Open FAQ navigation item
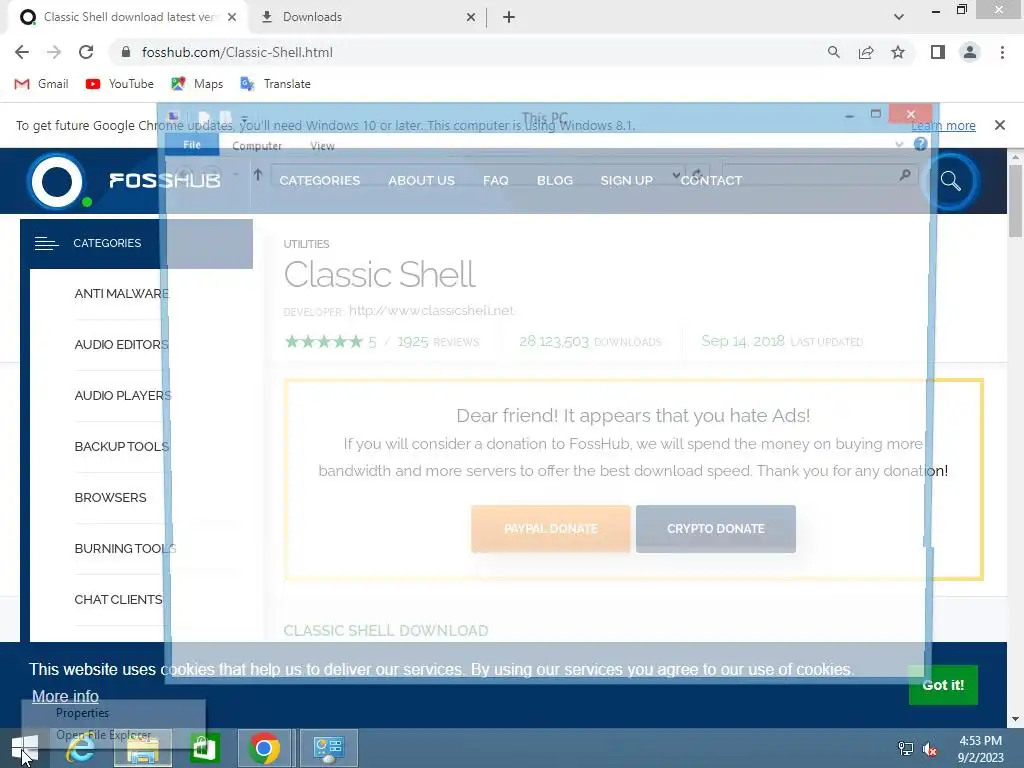This screenshot has height=768, width=1024. pyautogui.click(x=496, y=180)
